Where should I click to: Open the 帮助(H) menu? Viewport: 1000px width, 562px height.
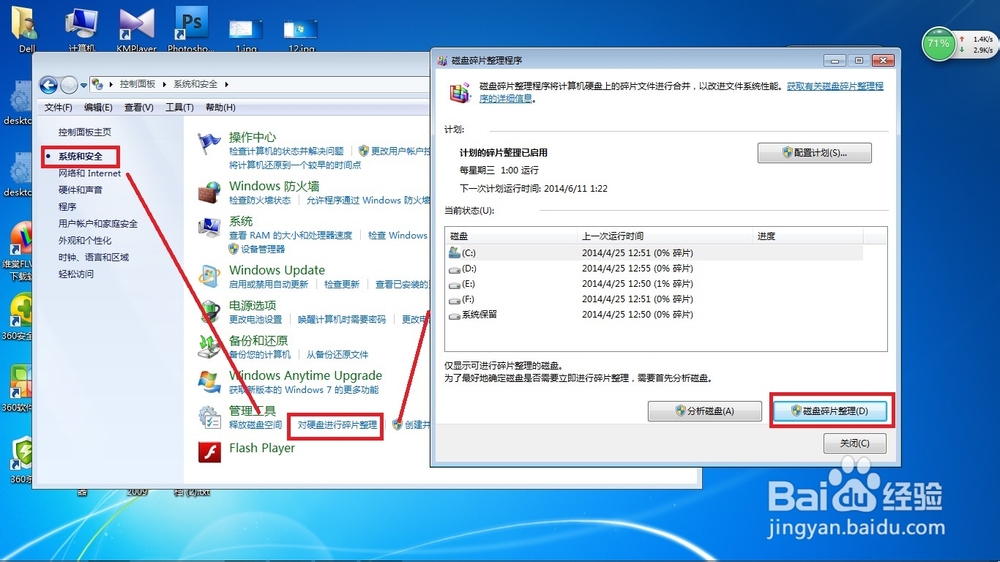(x=220, y=107)
